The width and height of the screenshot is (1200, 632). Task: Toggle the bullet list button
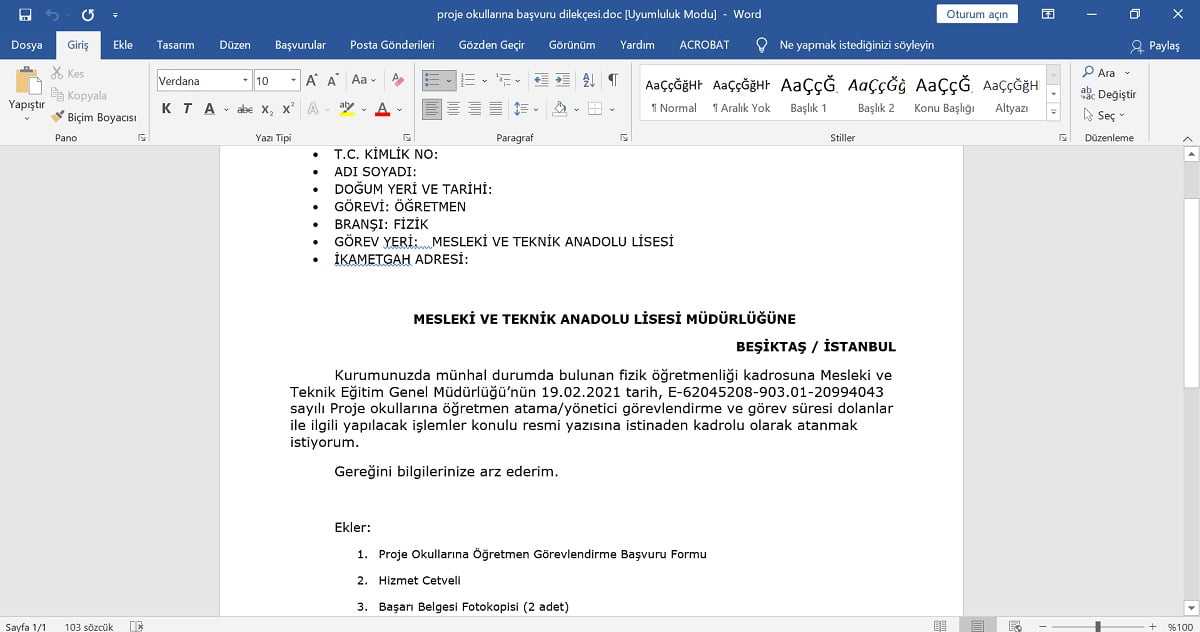[432, 80]
